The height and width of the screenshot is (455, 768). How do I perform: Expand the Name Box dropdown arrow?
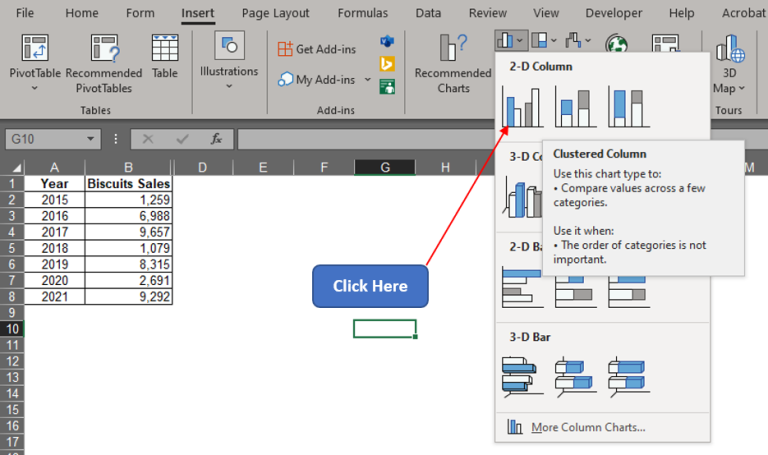point(90,139)
